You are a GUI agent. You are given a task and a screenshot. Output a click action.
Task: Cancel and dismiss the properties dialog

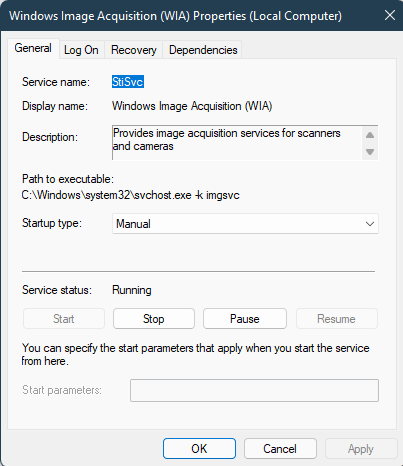(x=280, y=449)
